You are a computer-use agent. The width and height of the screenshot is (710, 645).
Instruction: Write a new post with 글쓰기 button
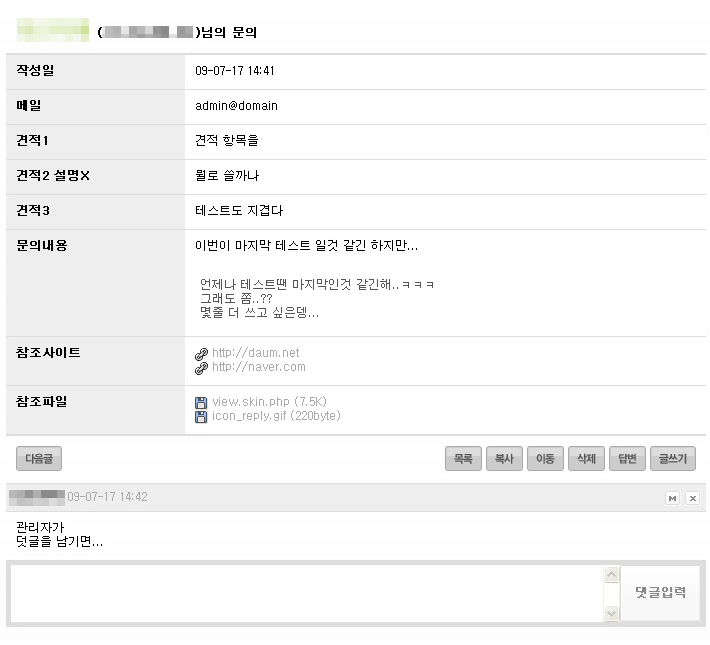pyautogui.click(x=673, y=459)
